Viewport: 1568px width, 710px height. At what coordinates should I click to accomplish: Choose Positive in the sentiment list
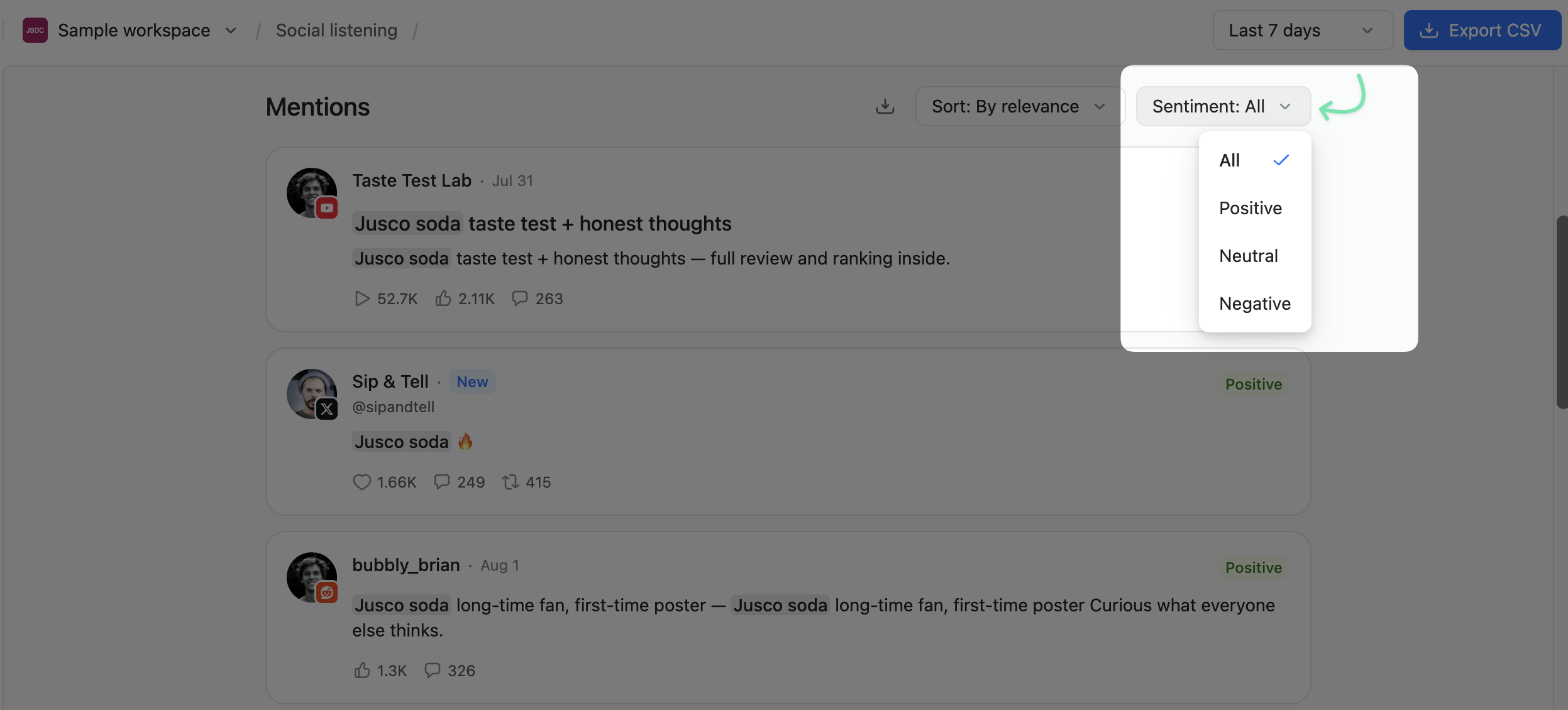click(x=1255, y=208)
